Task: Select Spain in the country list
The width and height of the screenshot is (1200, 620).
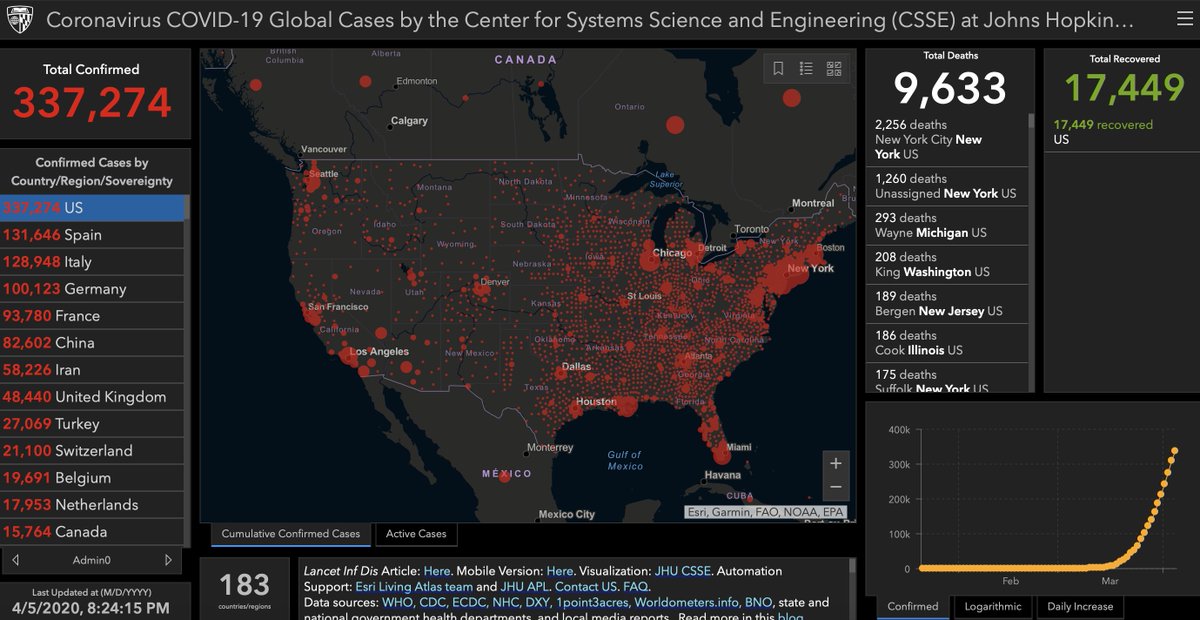Action: [x=92, y=235]
